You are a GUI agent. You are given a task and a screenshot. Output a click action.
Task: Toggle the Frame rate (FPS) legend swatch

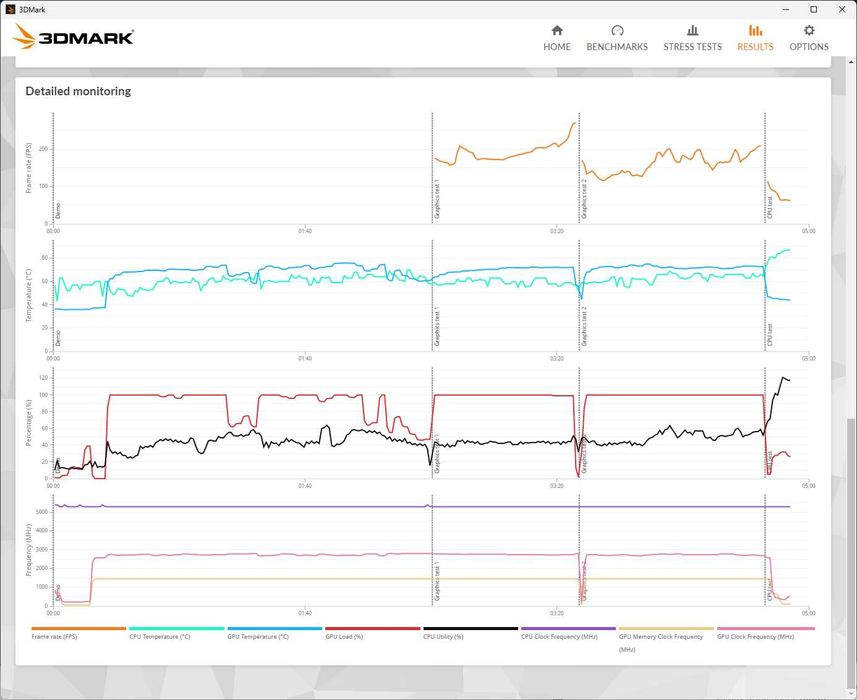(x=79, y=628)
